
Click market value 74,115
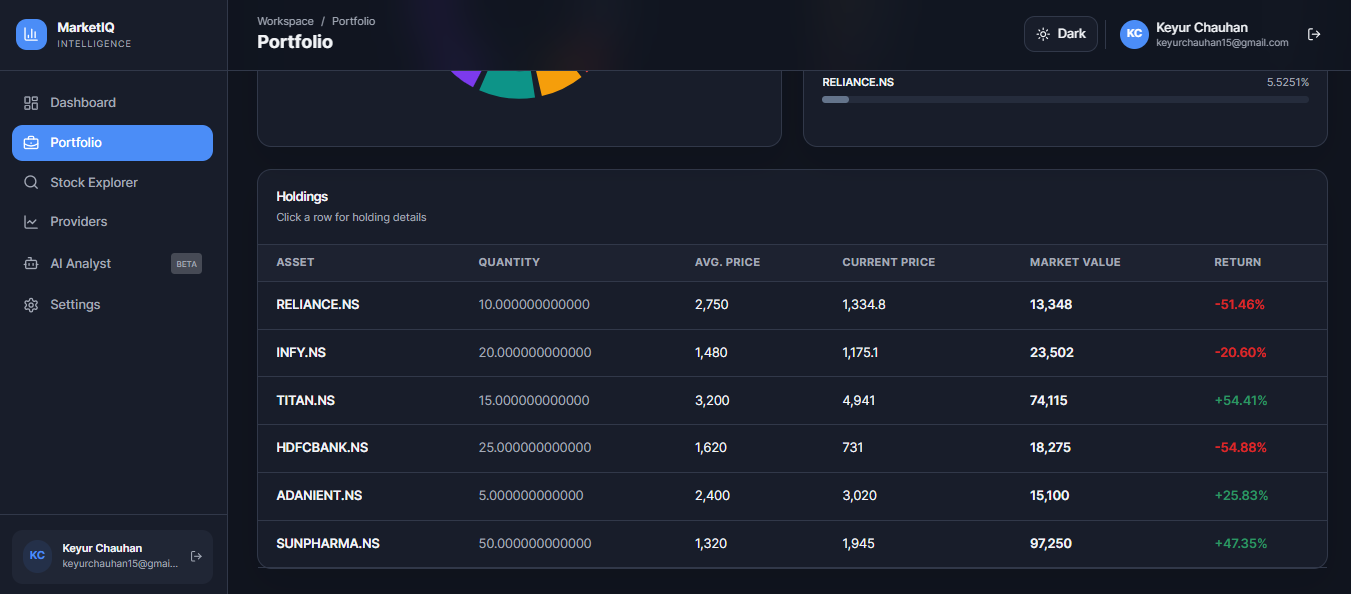(1049, 401)
